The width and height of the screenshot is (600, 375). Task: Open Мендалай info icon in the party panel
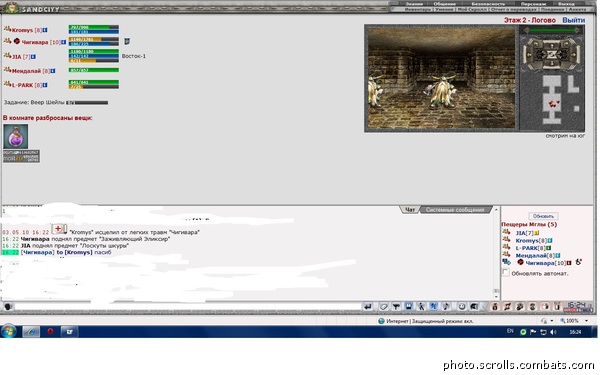(53, 71)
